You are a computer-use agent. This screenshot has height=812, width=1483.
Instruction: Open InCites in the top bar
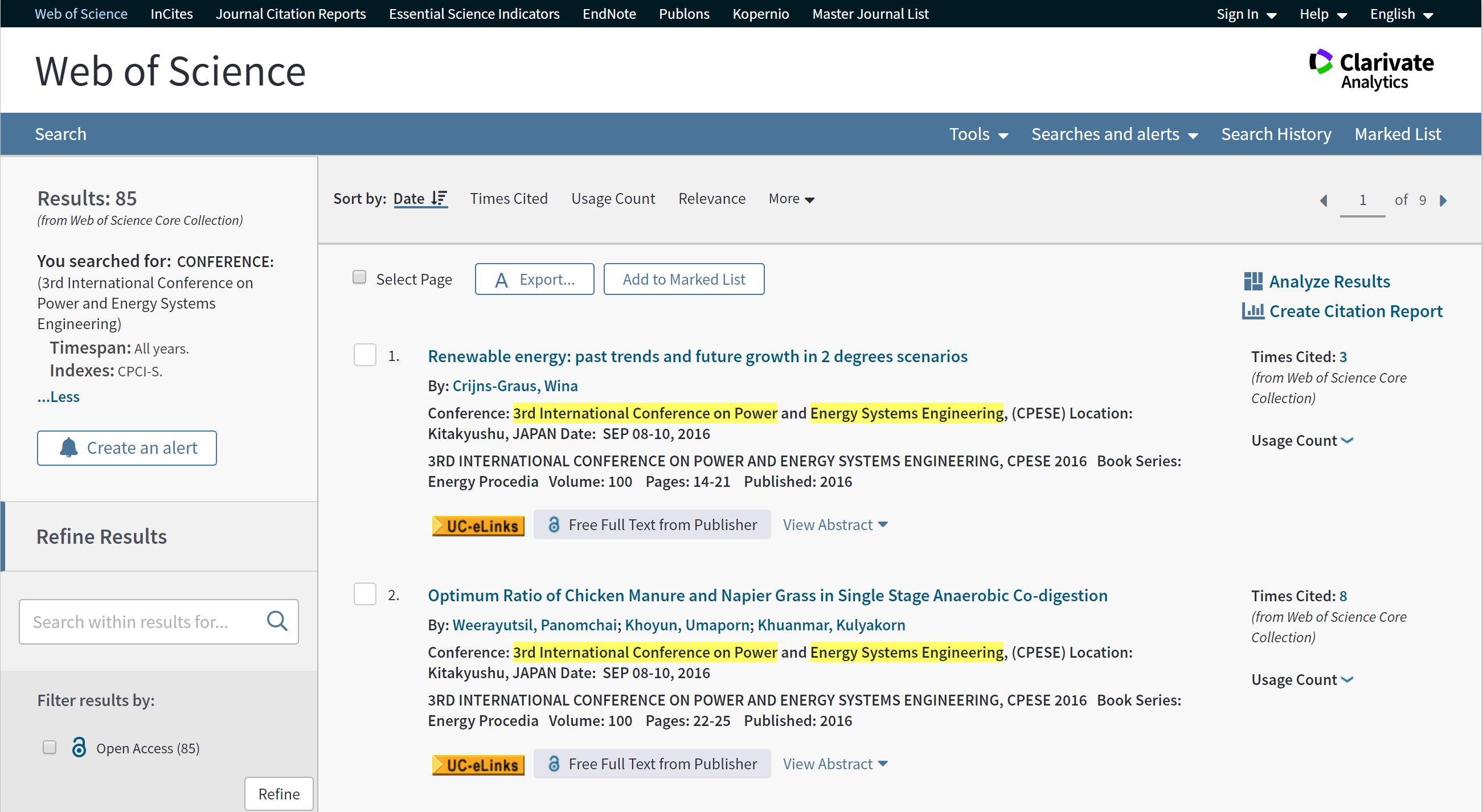pos(171,14)
